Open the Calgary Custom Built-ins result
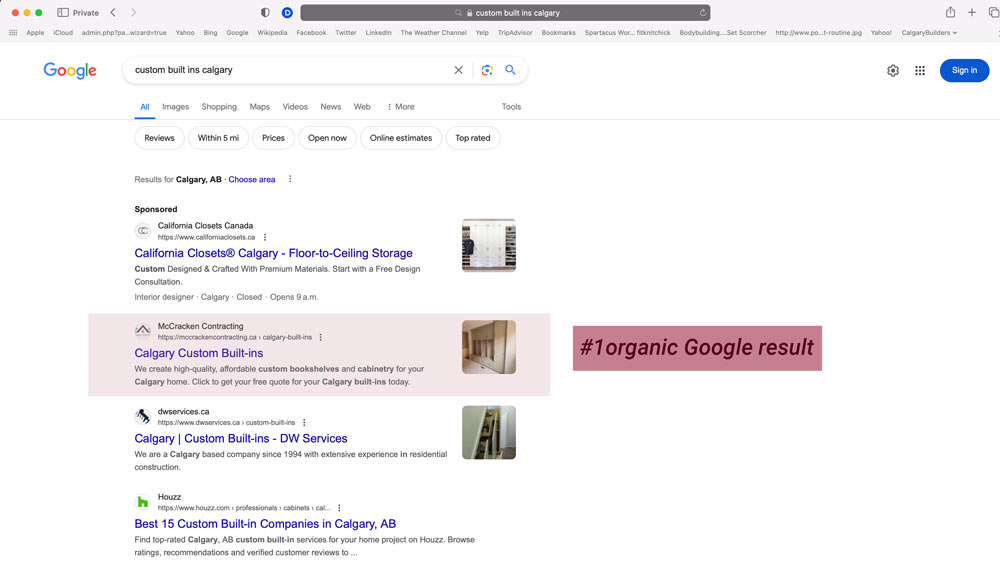 point(199,353)
